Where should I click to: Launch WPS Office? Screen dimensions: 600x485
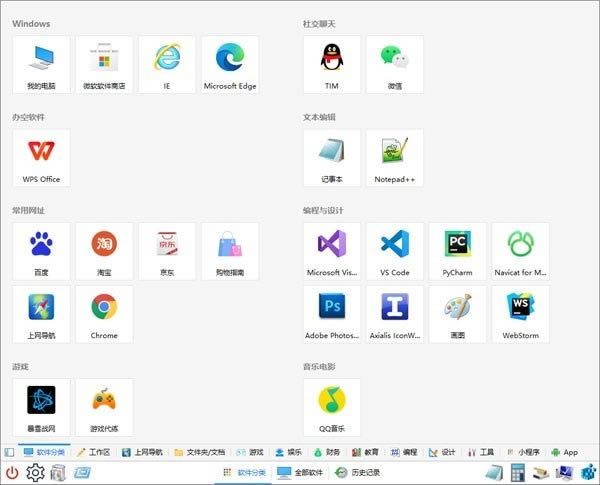pos(42,158)
